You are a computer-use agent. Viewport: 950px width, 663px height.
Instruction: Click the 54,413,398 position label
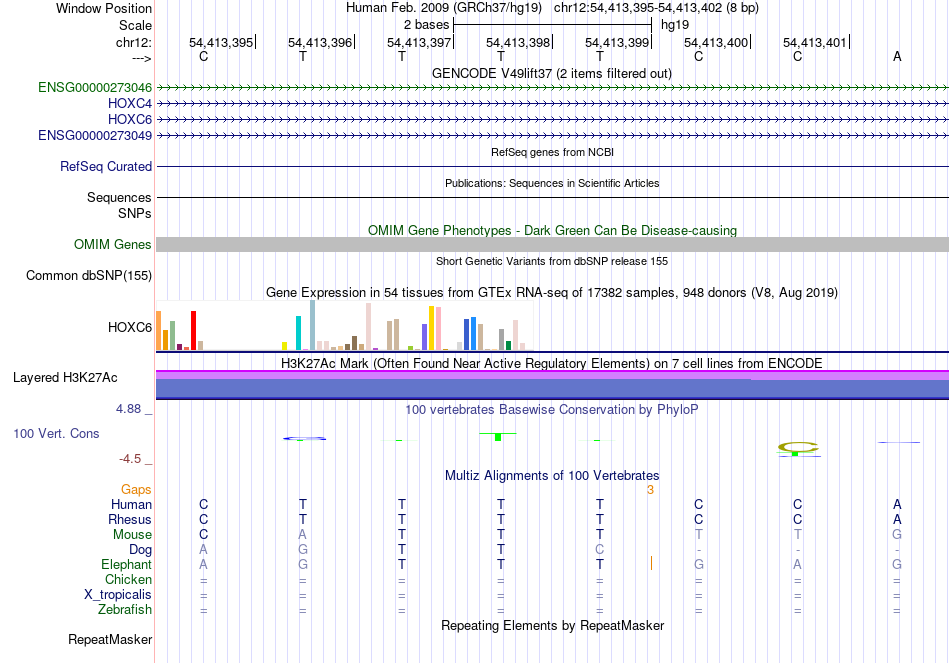518,42
